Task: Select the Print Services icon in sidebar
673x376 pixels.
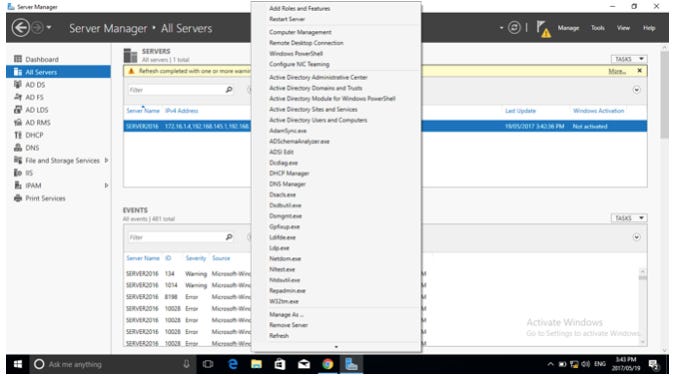Action: pyautogui.click(x=18, y=198)
